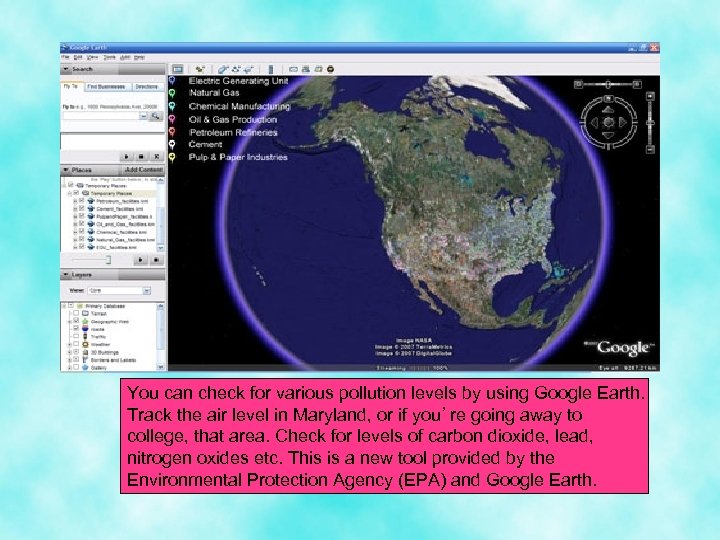
Task: Click in the Fly To input field
Action: pos(101,116)
